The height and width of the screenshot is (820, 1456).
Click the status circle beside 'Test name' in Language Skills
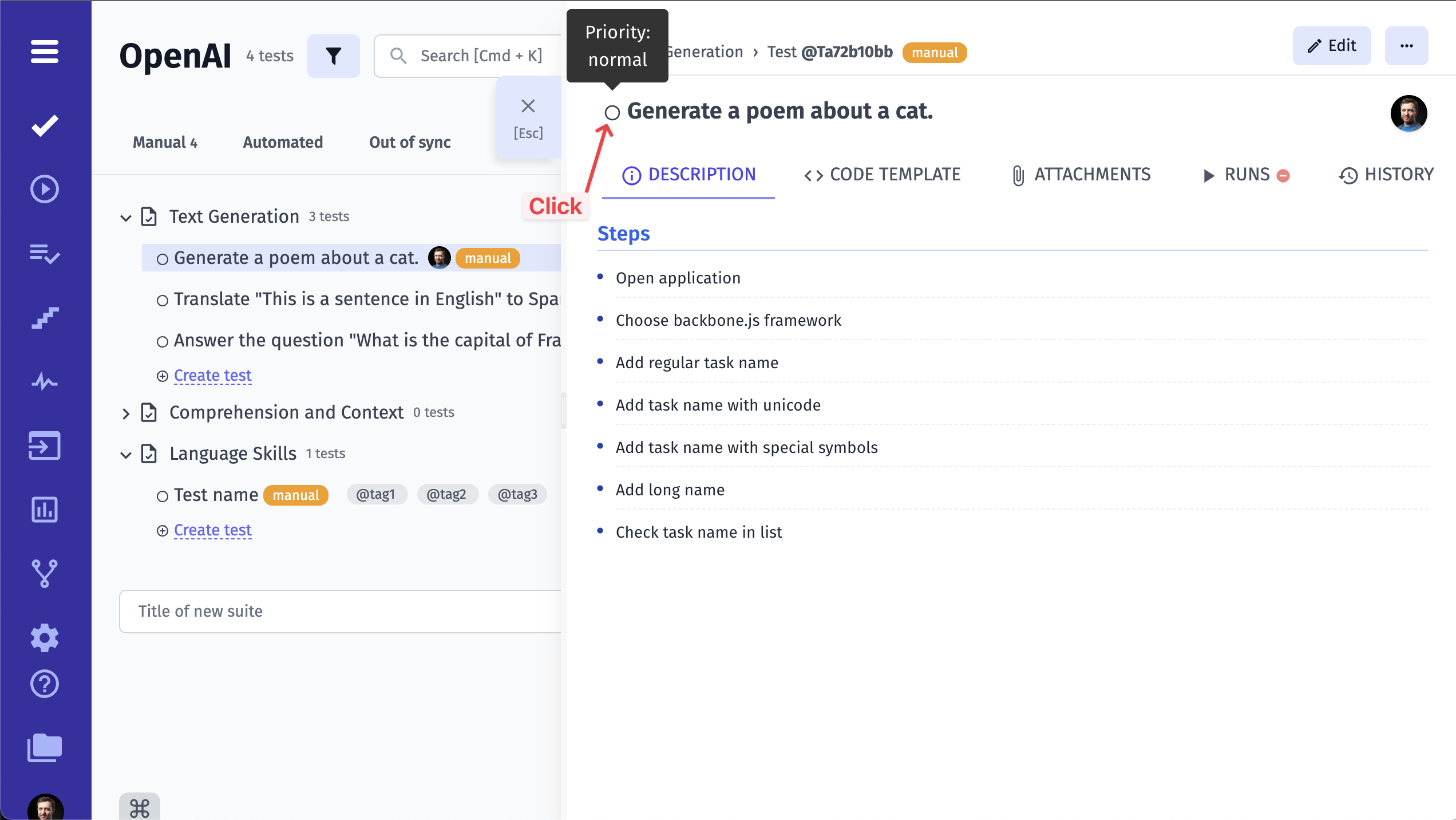click(x=162, y=496)
